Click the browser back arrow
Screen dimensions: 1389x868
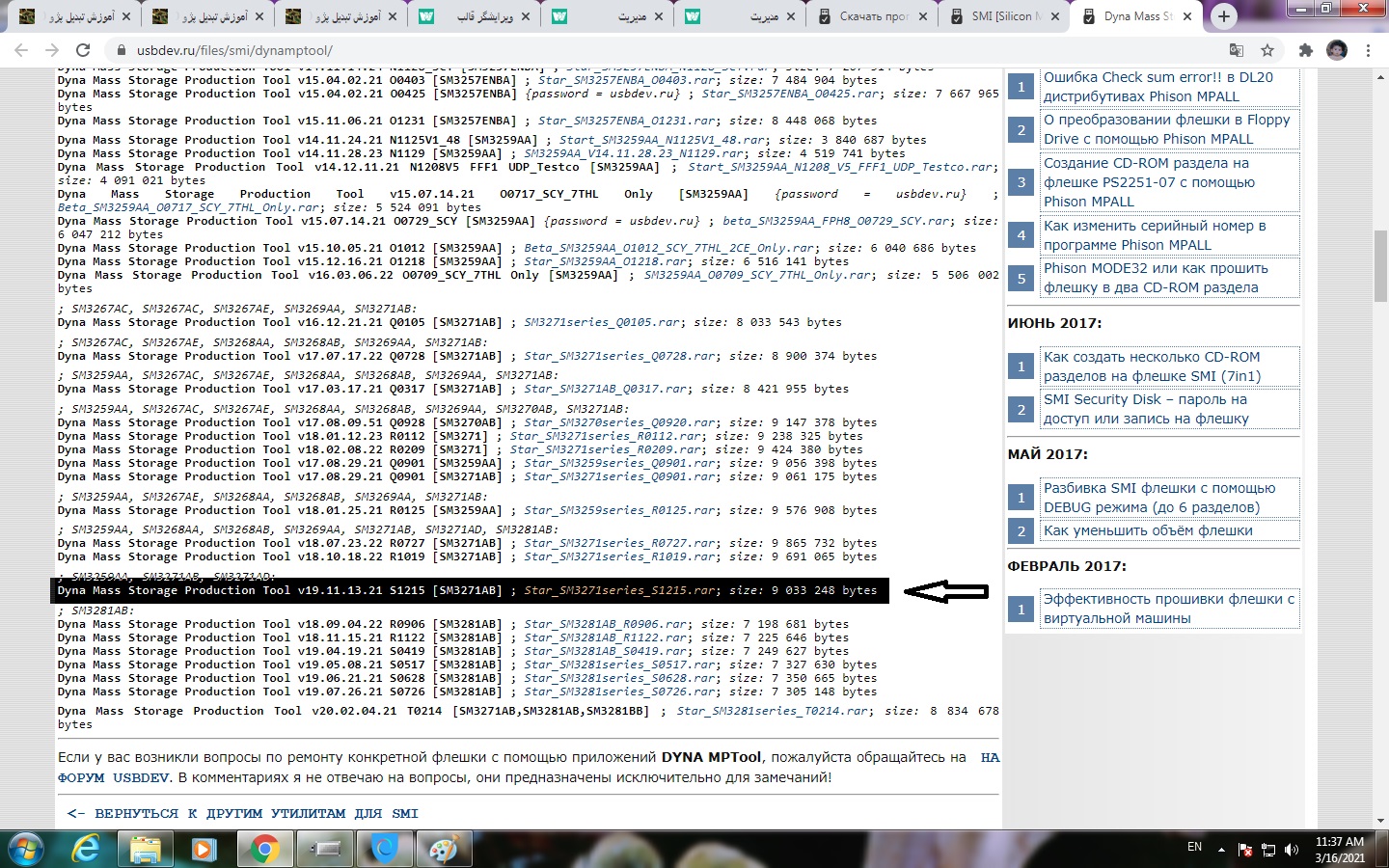21,50
